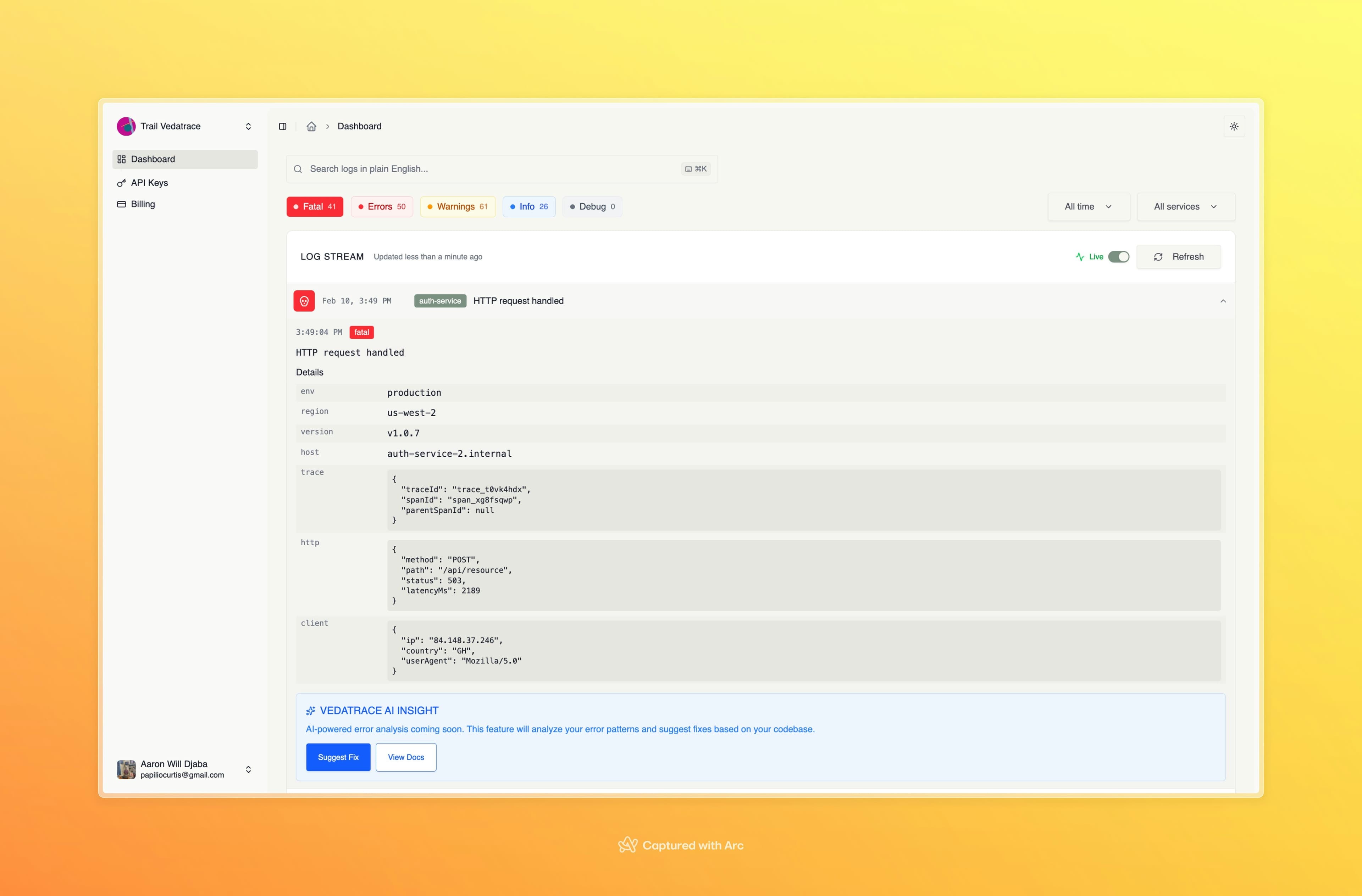The image size is (1362, 896).
Task: Select the Dashboard grid icon
Action: [x=121, y=159]
